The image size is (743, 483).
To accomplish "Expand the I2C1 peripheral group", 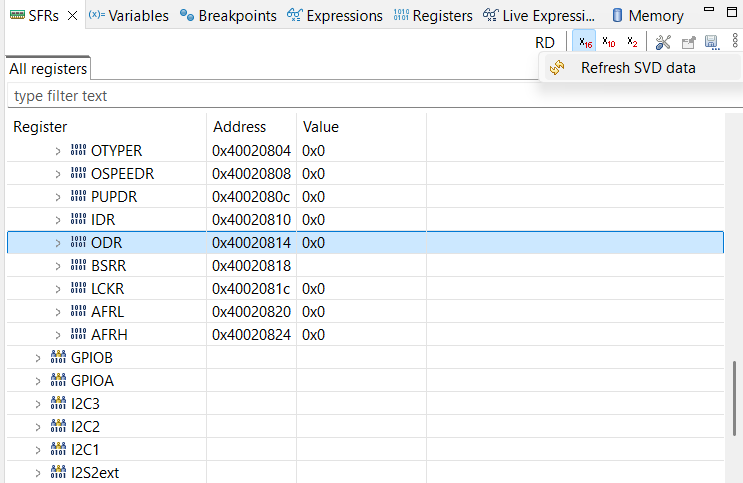I will (38, 450).
